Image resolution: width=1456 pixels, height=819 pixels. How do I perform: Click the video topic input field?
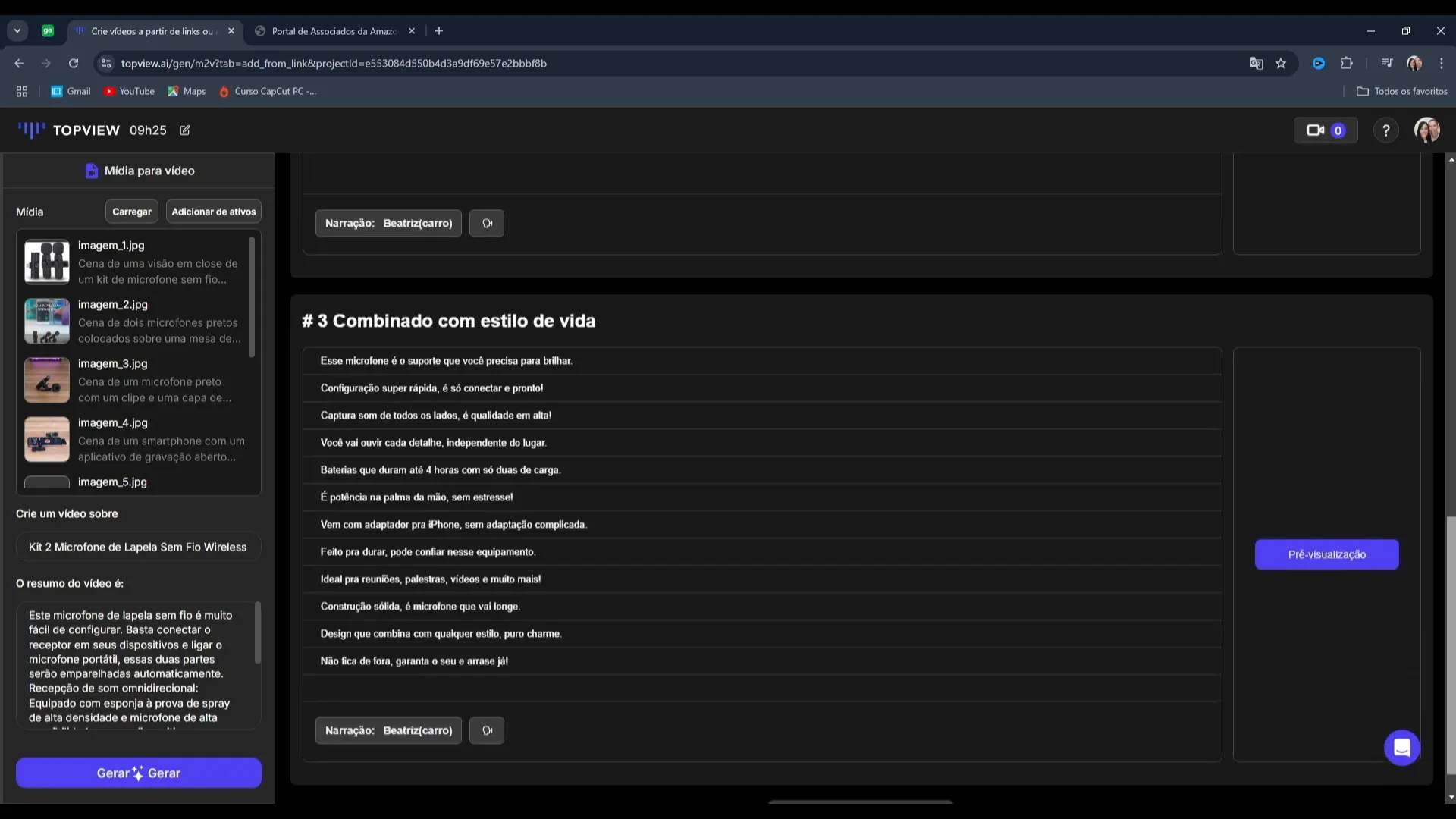[138, 547]
